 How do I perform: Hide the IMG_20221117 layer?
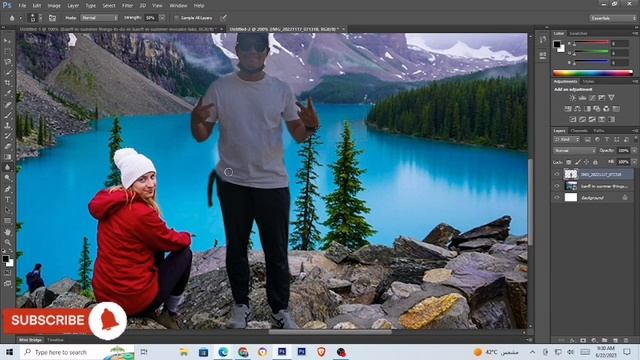coord(557,174)
